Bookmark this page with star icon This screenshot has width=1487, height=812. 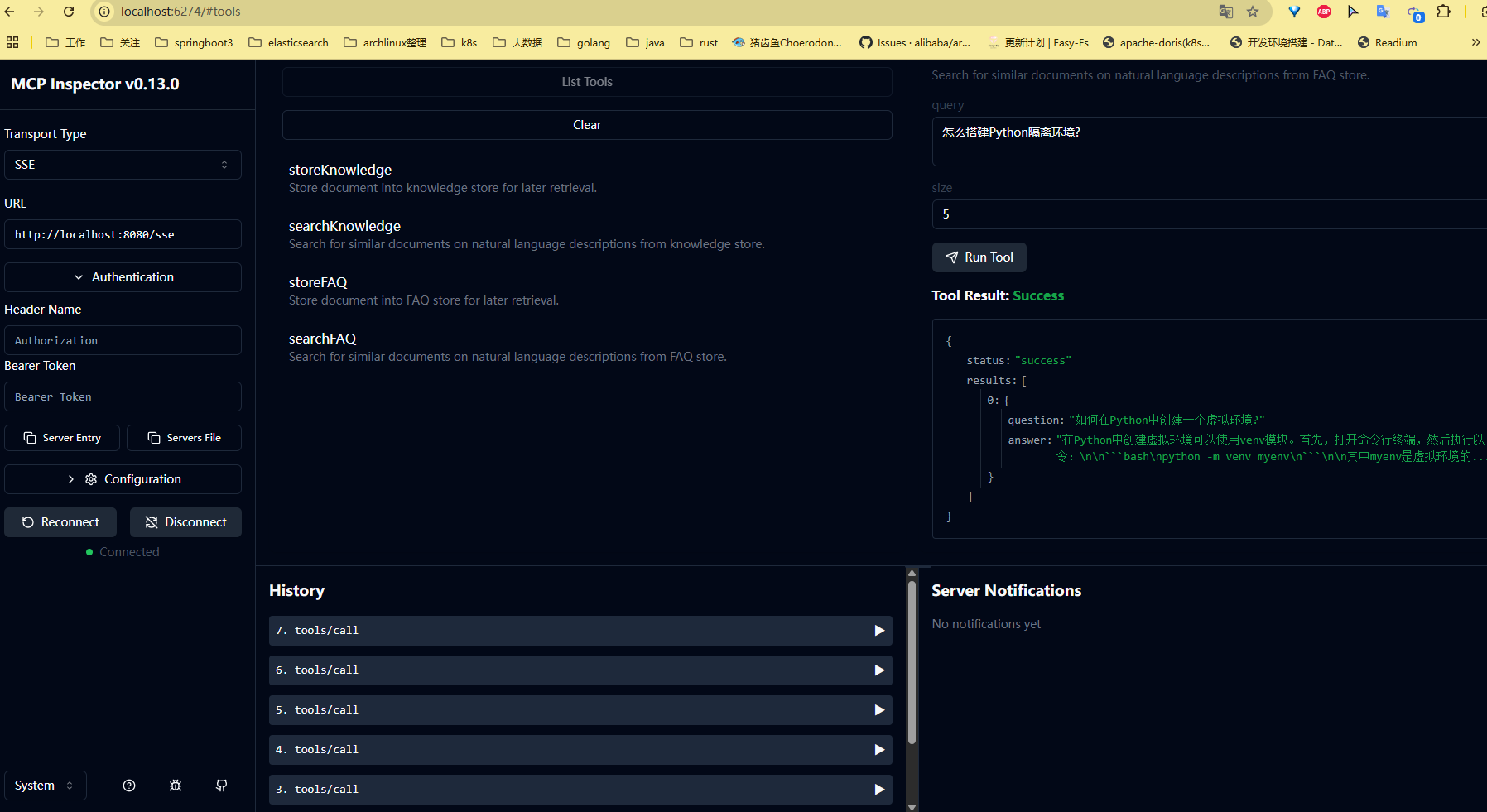coord(1253,12)
